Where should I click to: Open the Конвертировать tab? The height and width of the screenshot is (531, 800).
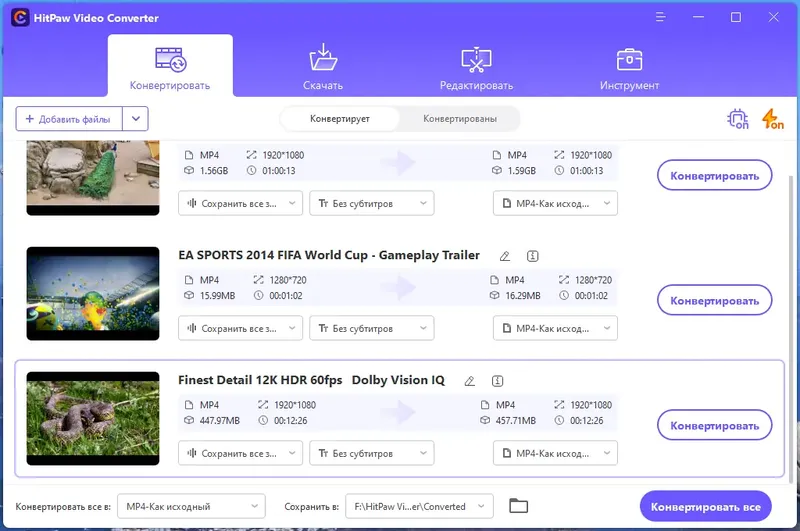170,66
